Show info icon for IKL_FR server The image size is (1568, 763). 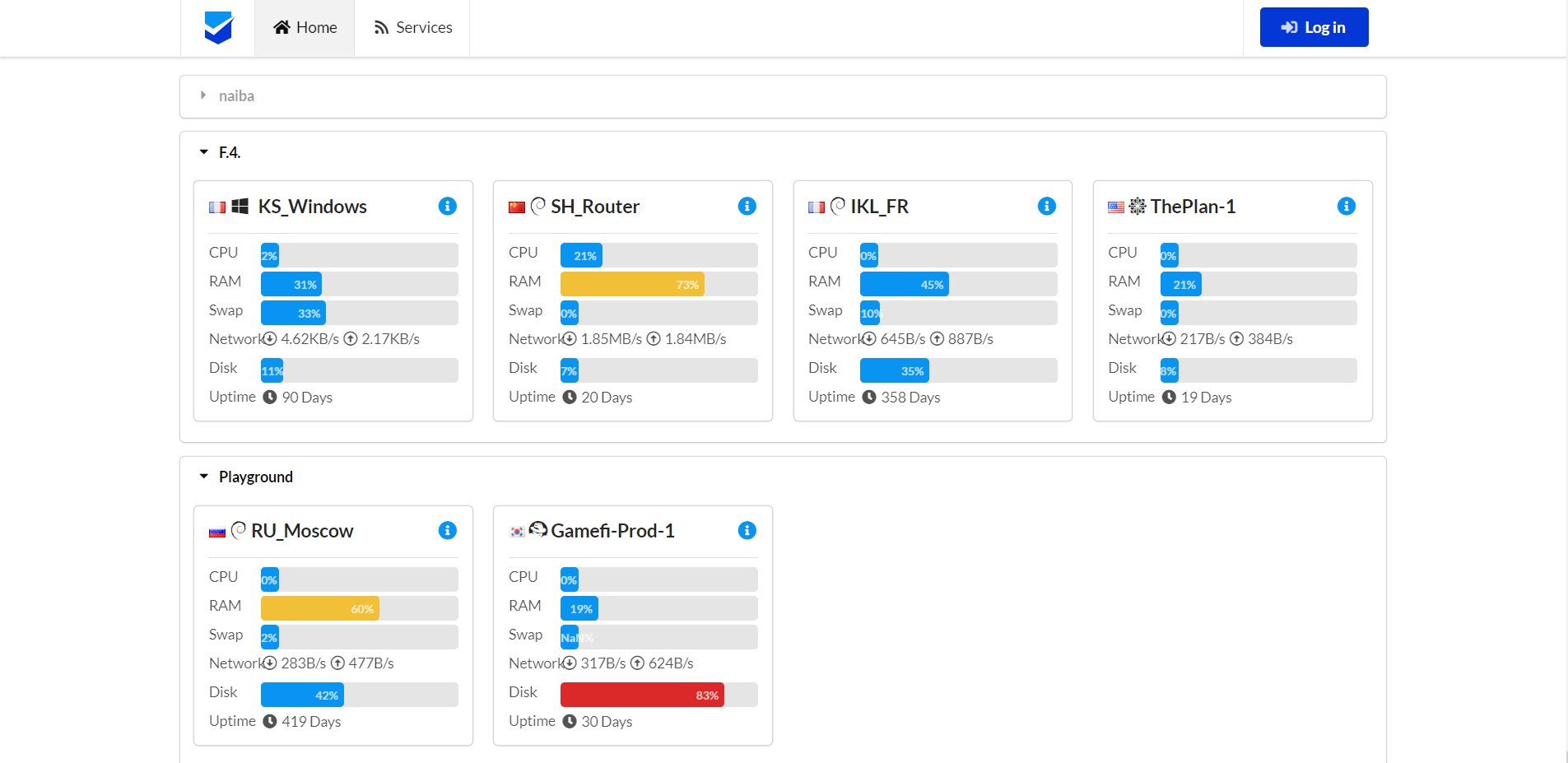pos(1046,206)
